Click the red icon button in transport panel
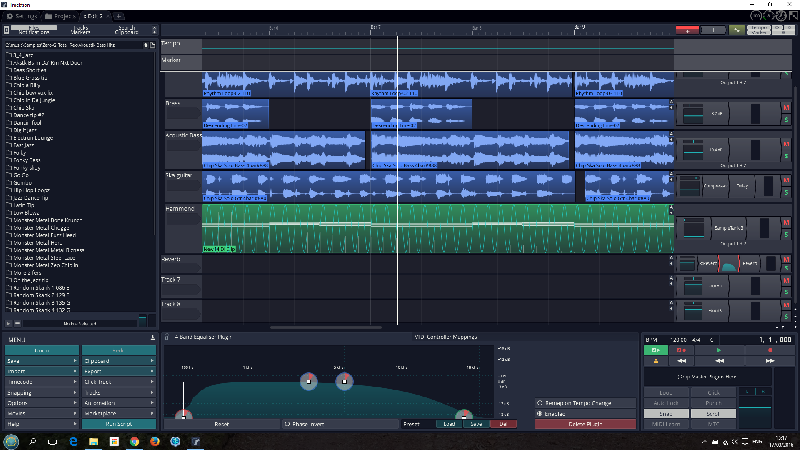 coord(681,351)
